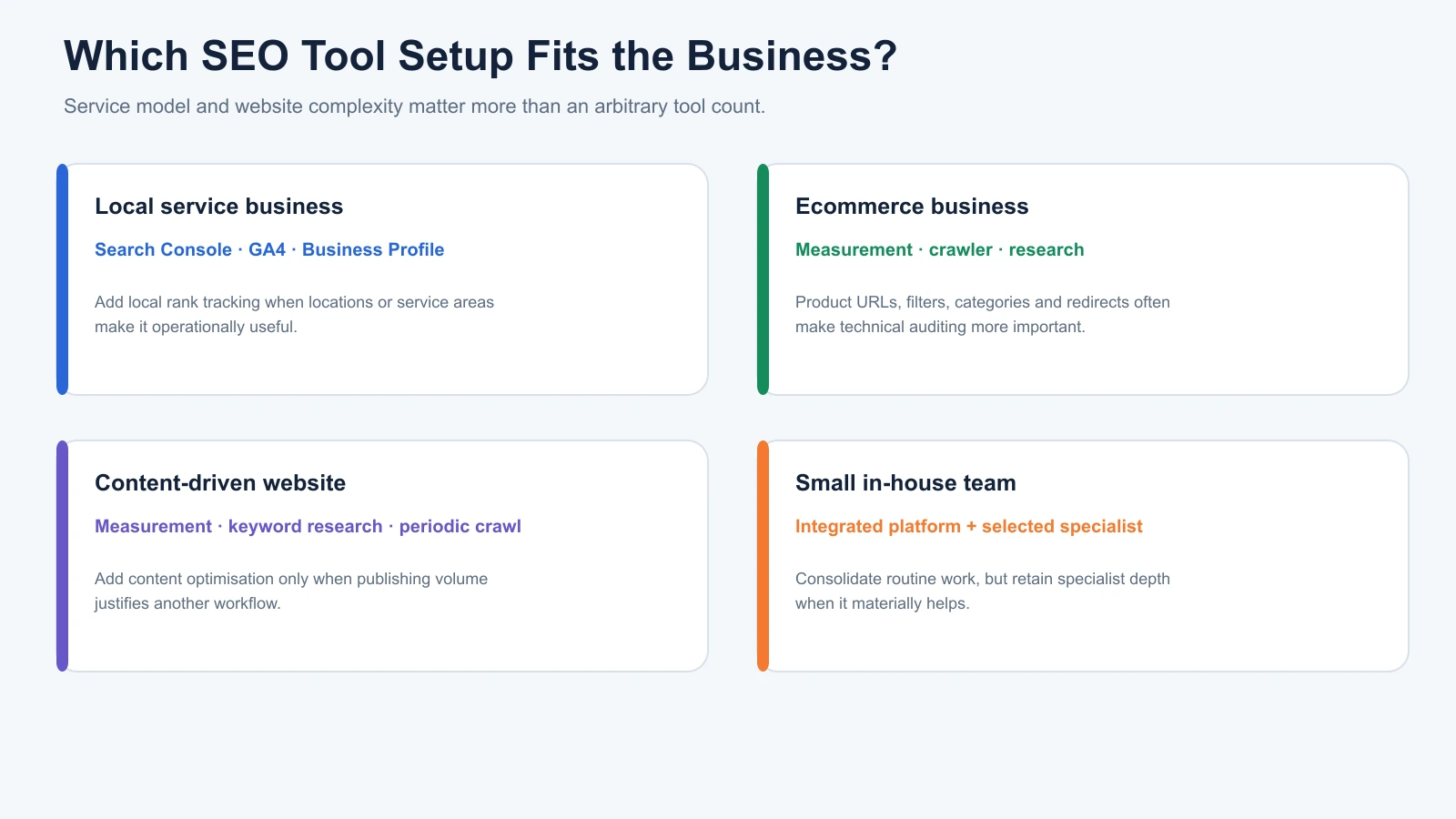The height and width of the screenshot is (819, 1456).
Task: Click the 'Add local rank tracking' description
Action: pyautogui.click(x=294, y=314)
